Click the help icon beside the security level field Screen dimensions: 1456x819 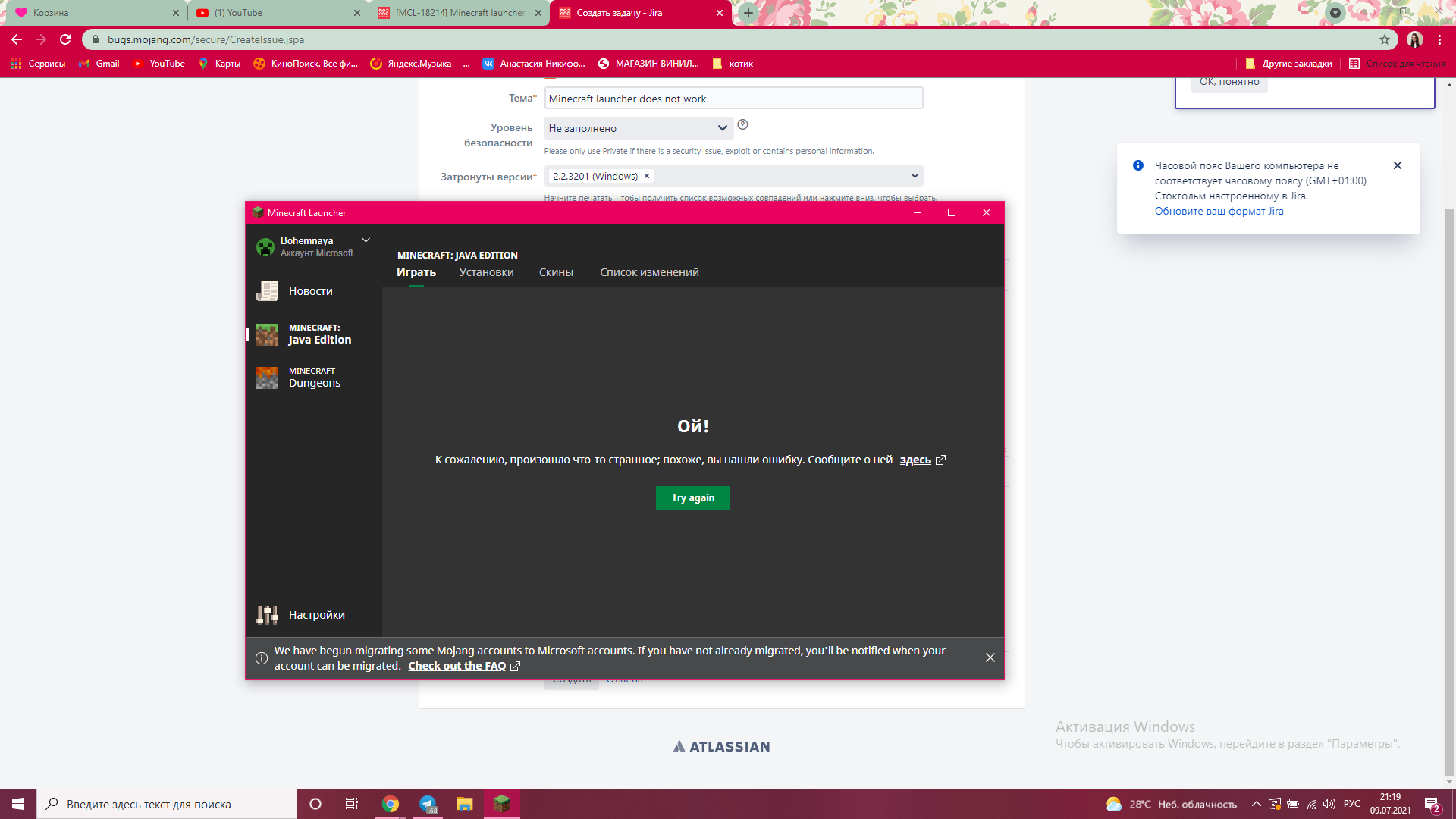742,125
